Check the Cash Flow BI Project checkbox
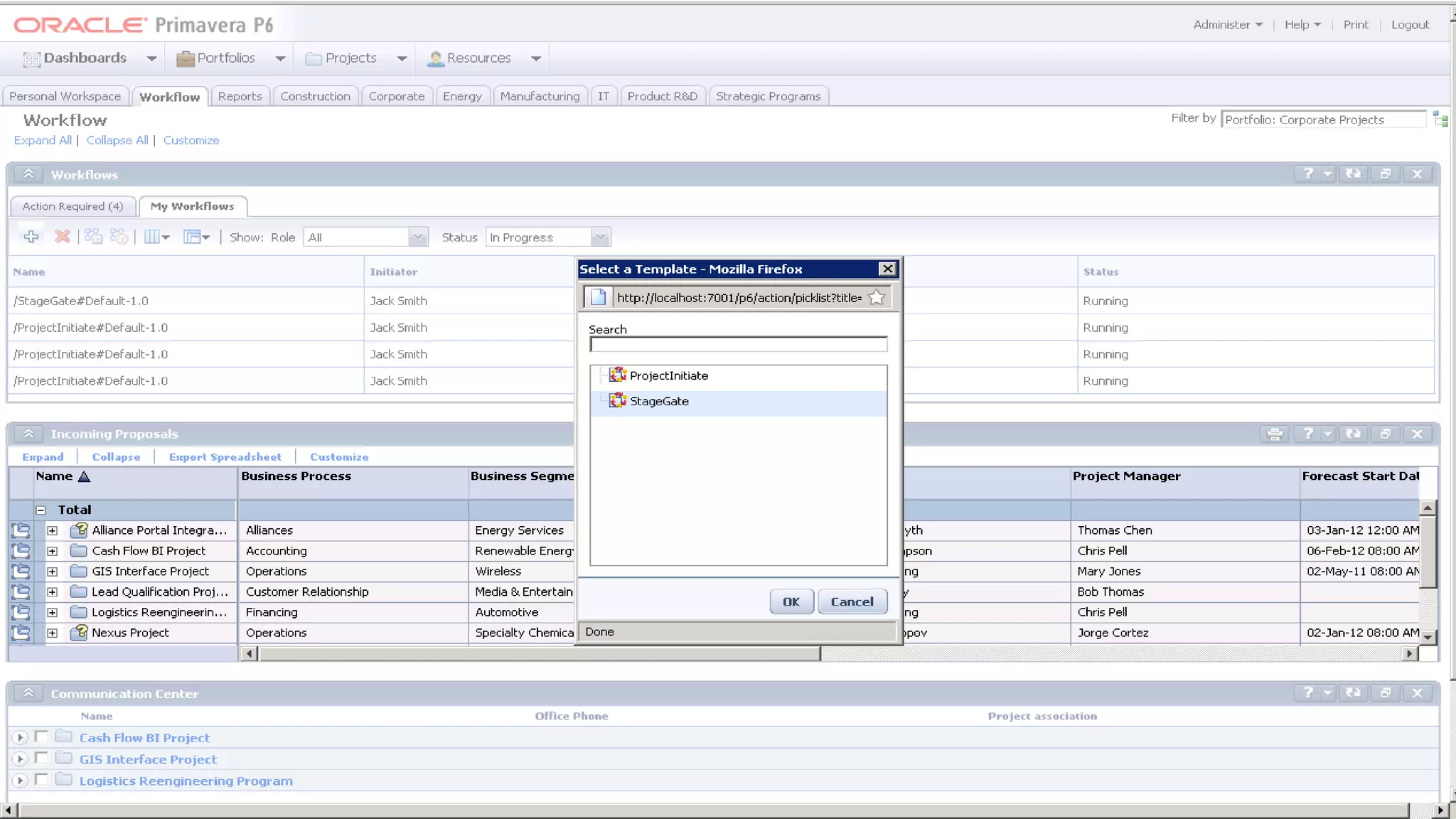 point(41,737)
